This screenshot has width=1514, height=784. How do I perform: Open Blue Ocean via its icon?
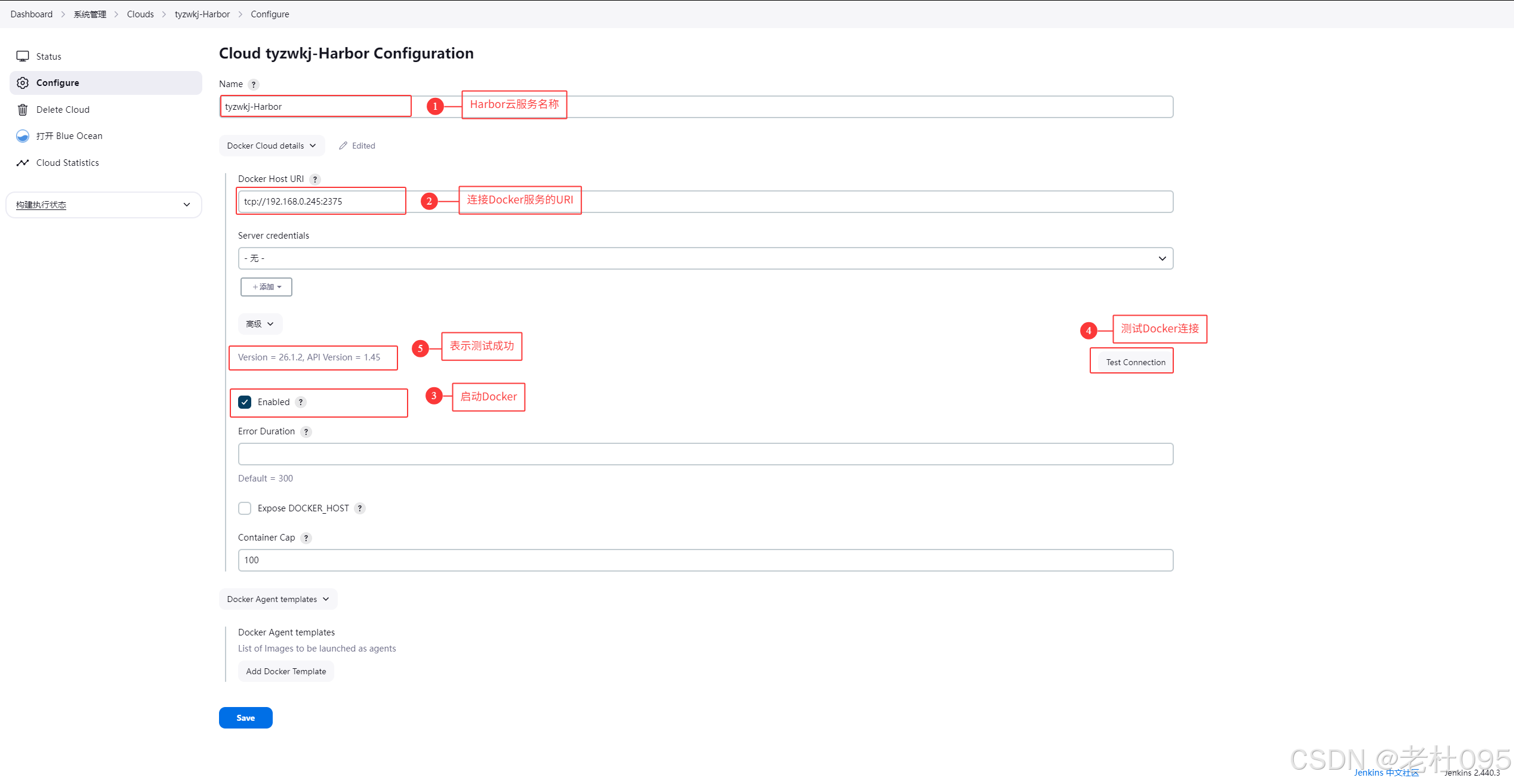point(23,136)
